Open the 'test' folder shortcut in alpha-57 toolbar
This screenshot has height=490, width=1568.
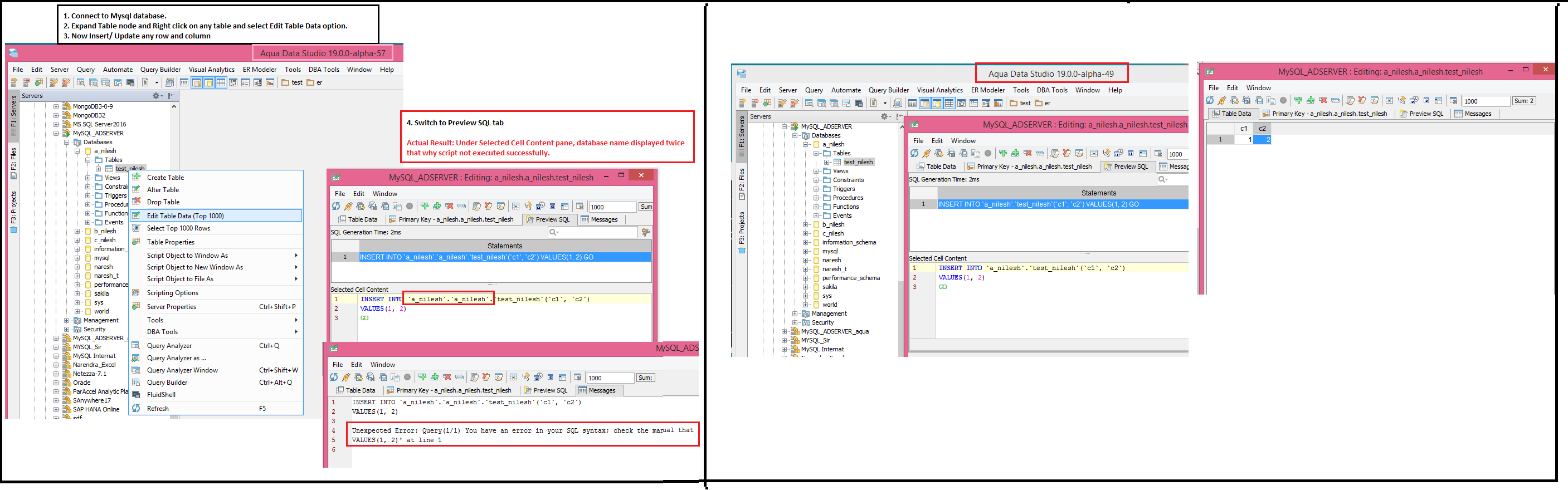pos(292,82)
